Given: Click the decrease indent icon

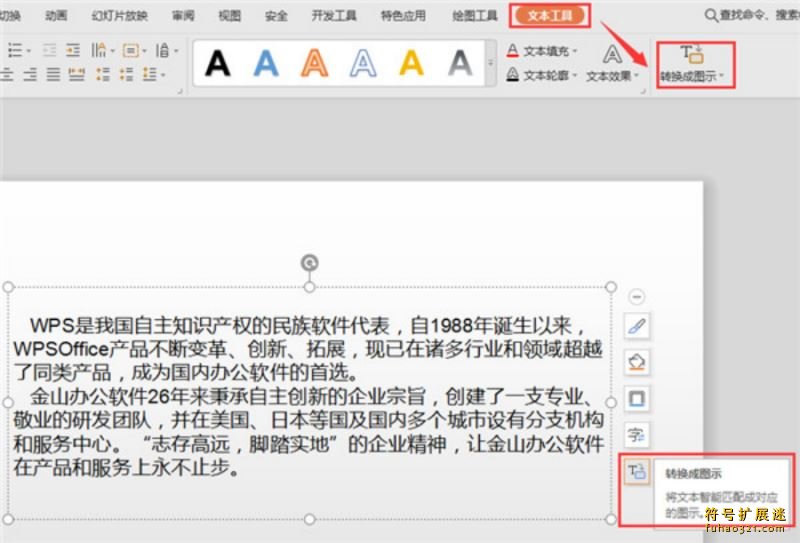Looking at the screenshot, I should pyautogui.click(x=49, y=50).
